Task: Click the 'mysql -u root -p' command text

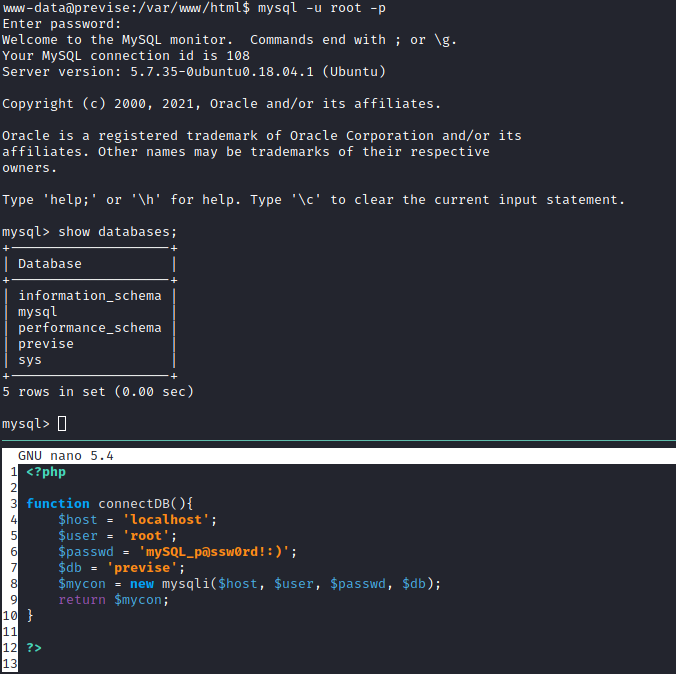Action: (x=322, y=8)
